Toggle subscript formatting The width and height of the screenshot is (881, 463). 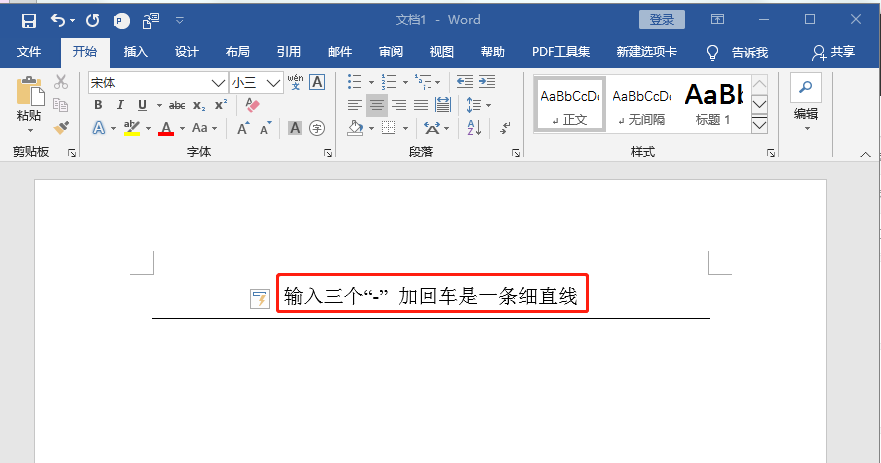(199, 105)
